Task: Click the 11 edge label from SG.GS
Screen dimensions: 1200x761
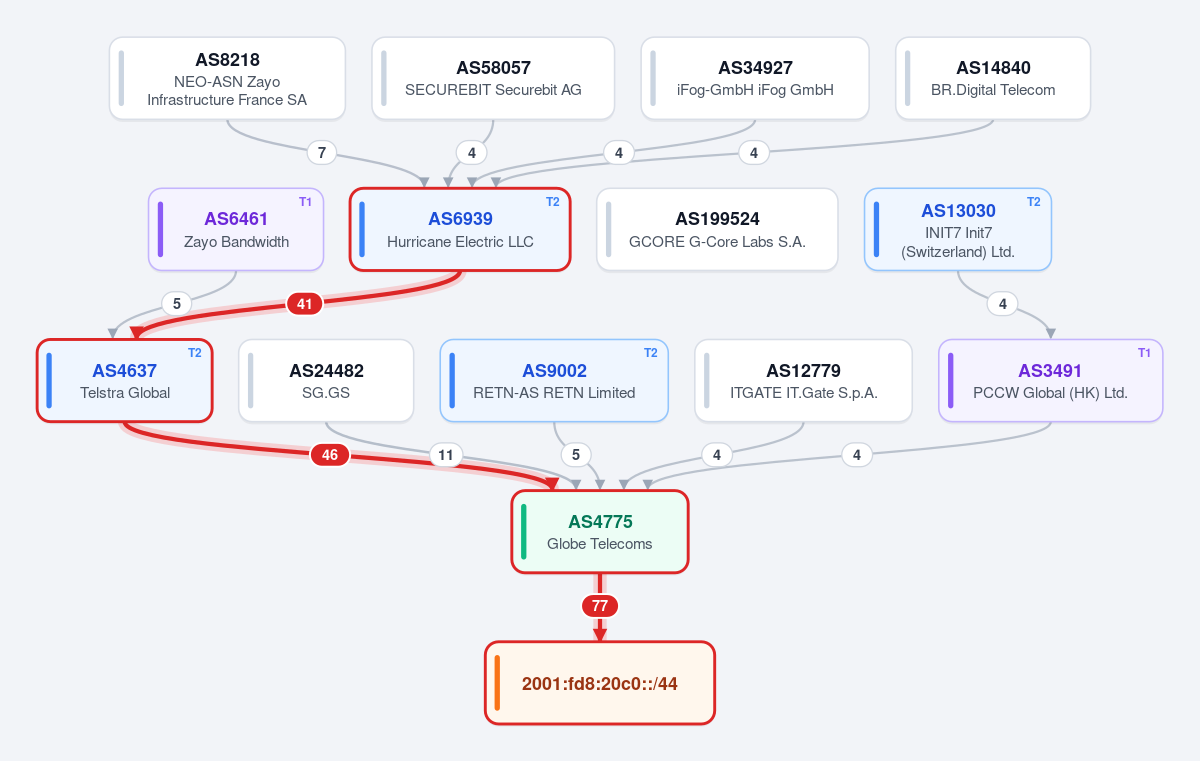Action: [x=446, y=456]
